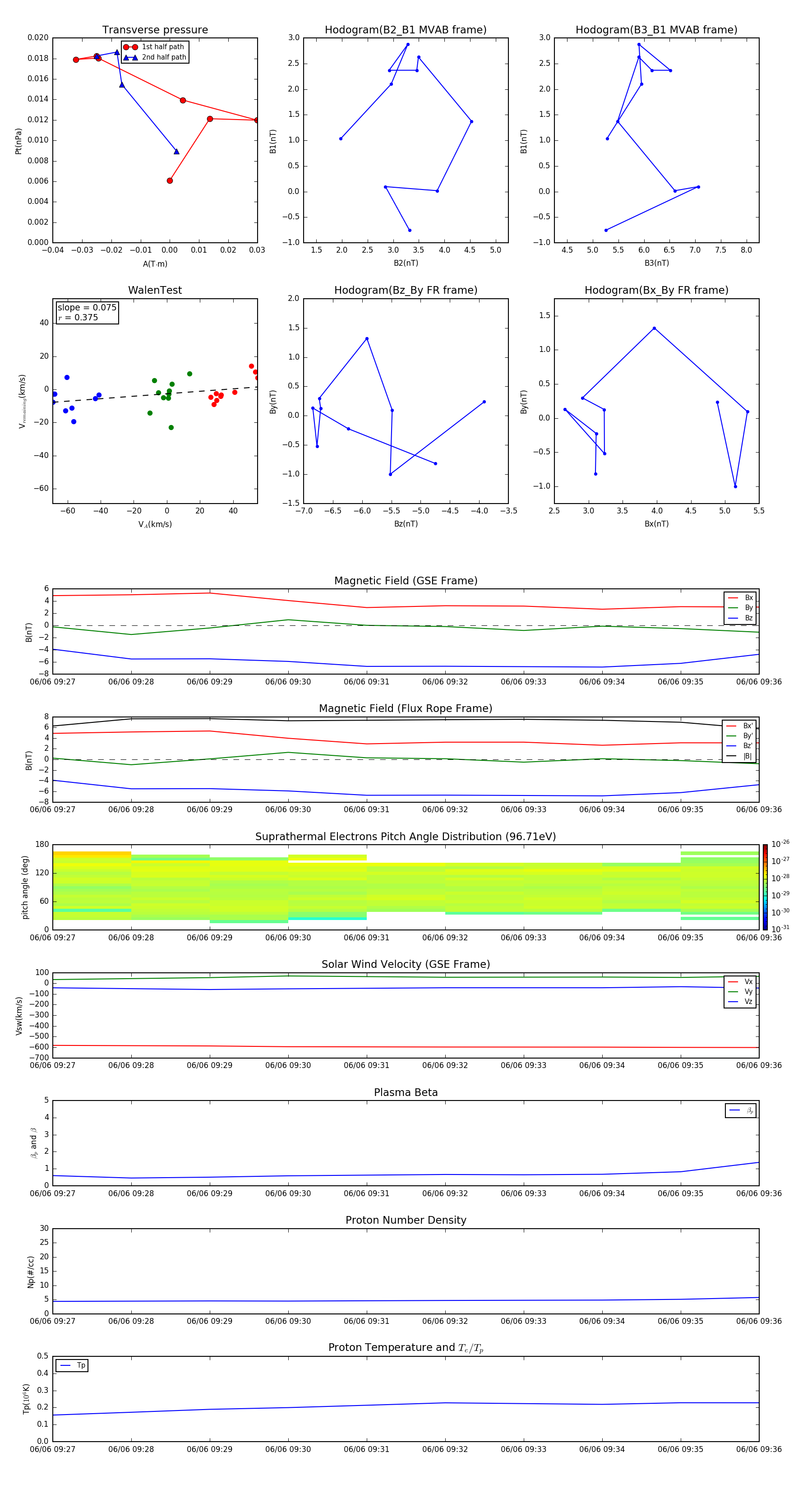
Task: Click the "βp and β" y-axis label
Action: [x=33, y=1143]
